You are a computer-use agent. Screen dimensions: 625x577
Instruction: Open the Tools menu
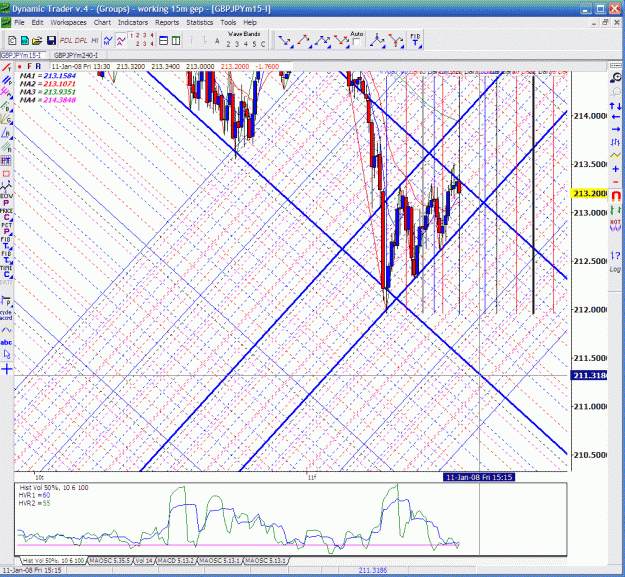[x=228, y=22]
